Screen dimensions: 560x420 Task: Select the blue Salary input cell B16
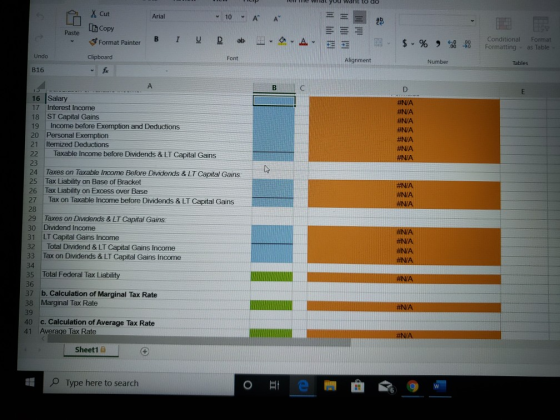pyautogui.click(x=274, y=100)
